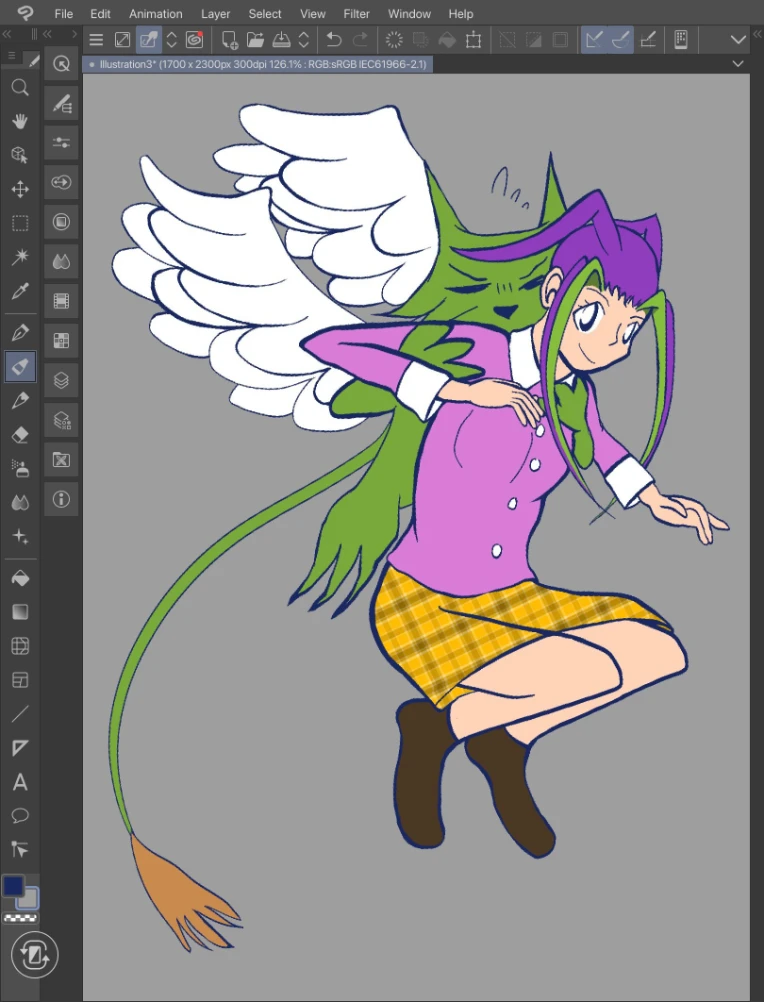The image size is (764, 1002).
Task: Redo the undone action
Action: coord(360,40)
